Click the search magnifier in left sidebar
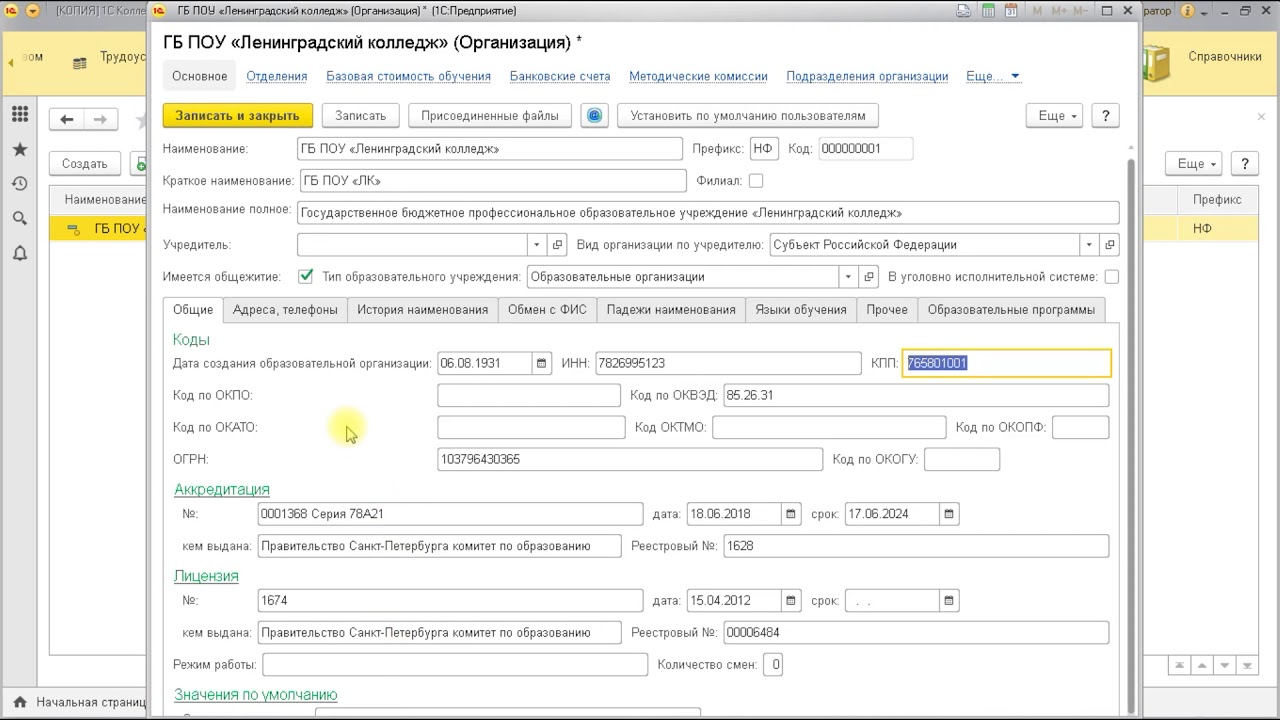Screen dimensions: 1280x720 (x=20, y=218)
